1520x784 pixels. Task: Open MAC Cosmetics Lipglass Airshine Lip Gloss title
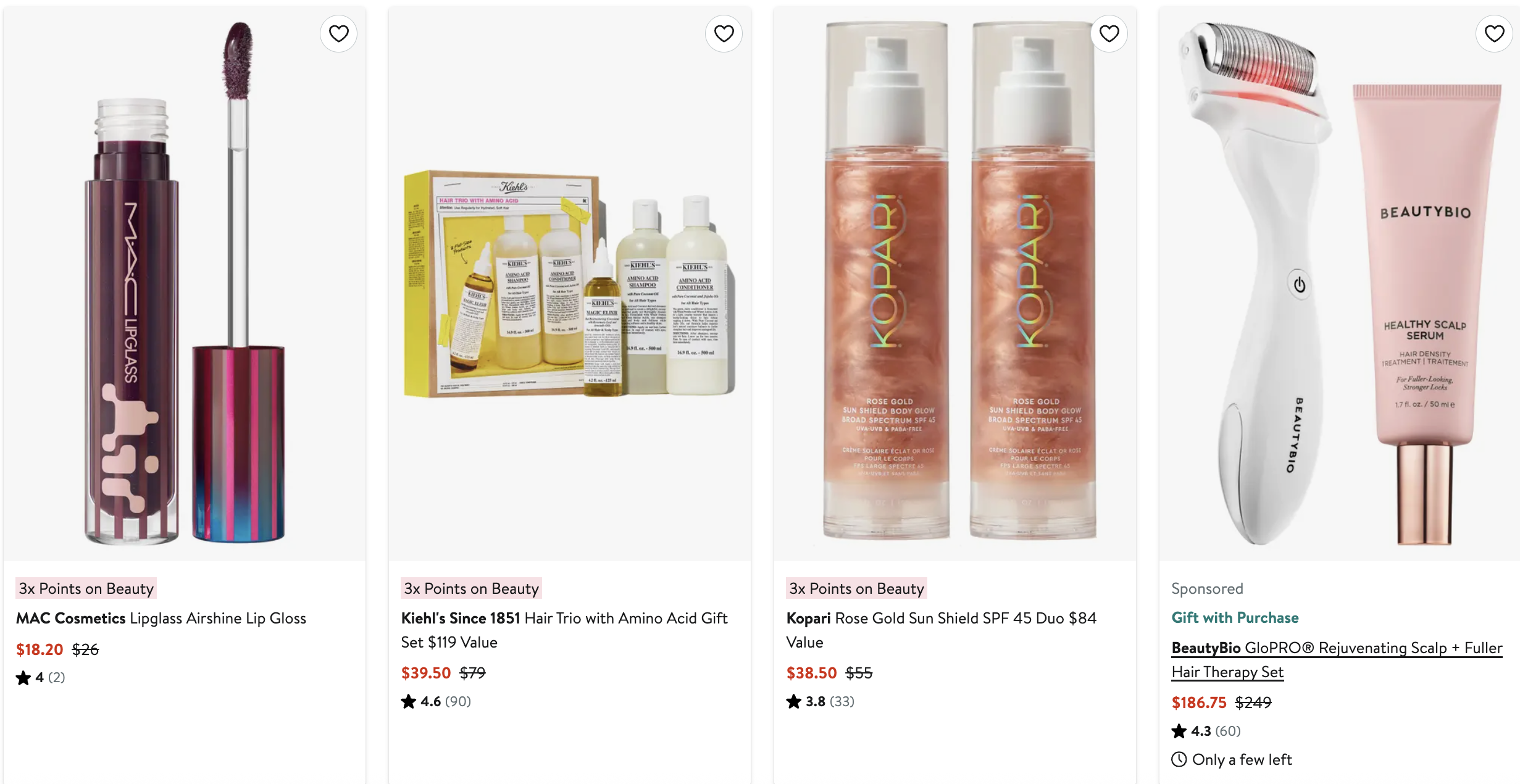161,618
